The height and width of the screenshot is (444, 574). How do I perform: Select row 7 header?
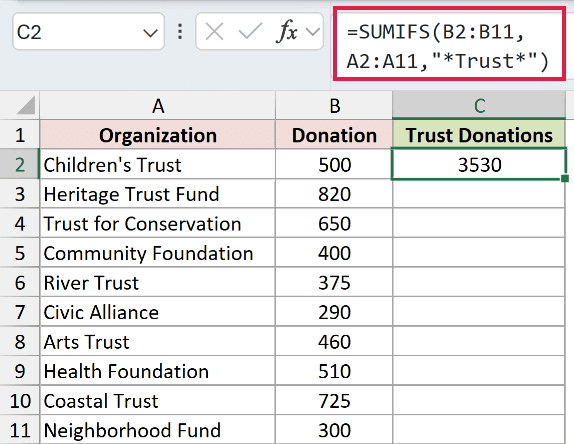point(20,312)
